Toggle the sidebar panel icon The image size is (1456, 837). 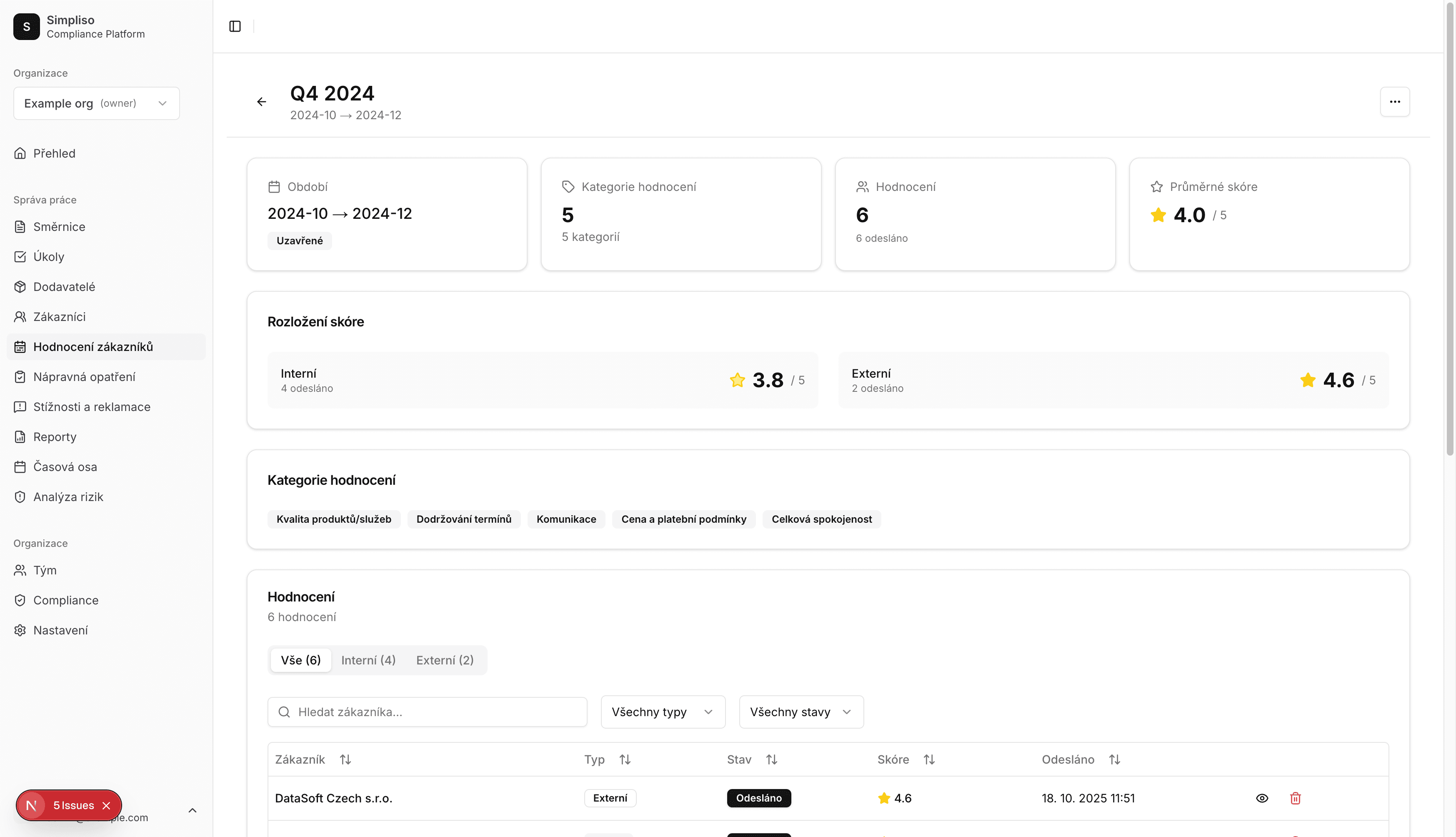[x=235, y=26]
